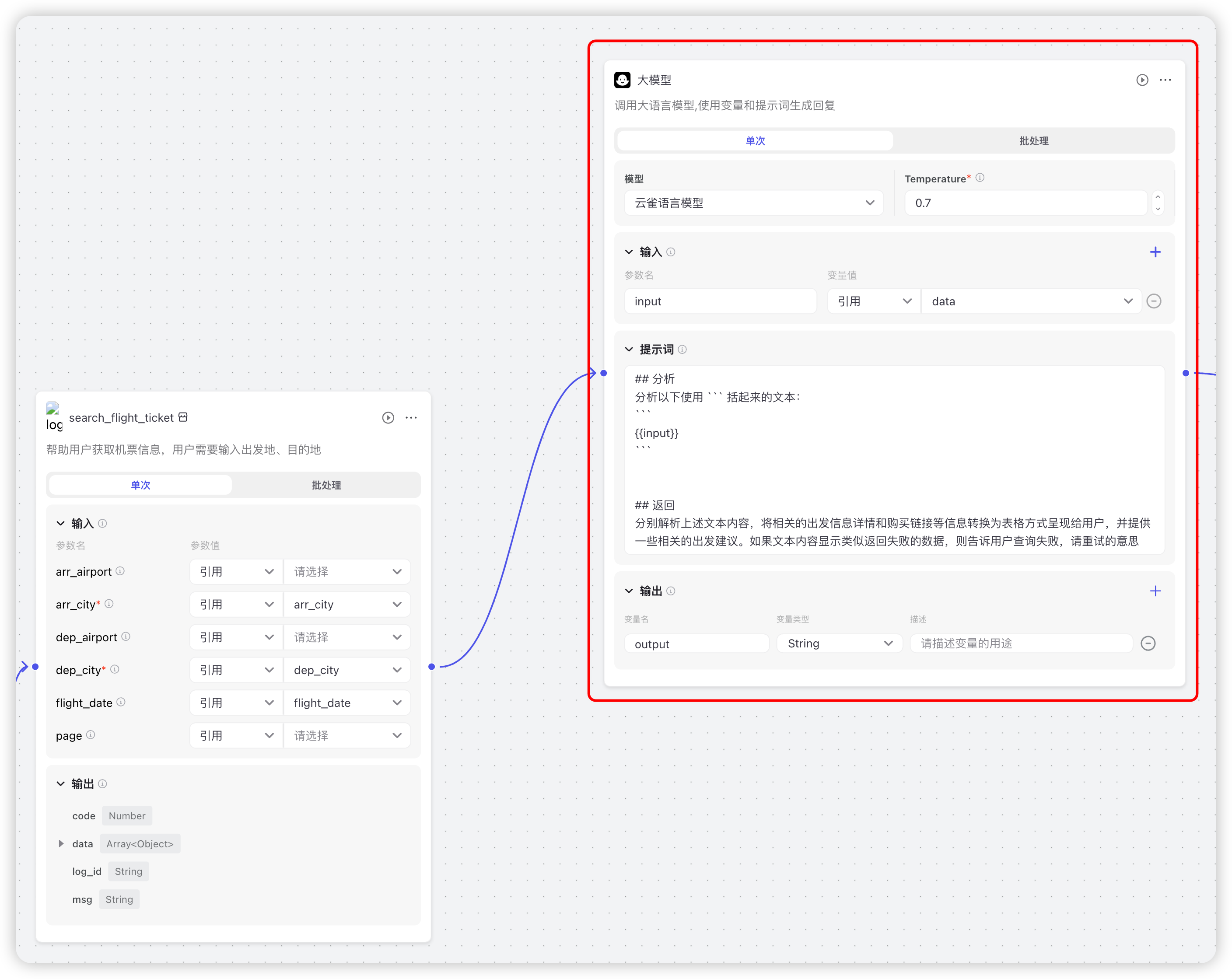
Task: Show info for dep_airport parameter
Action: click(126, 636)
